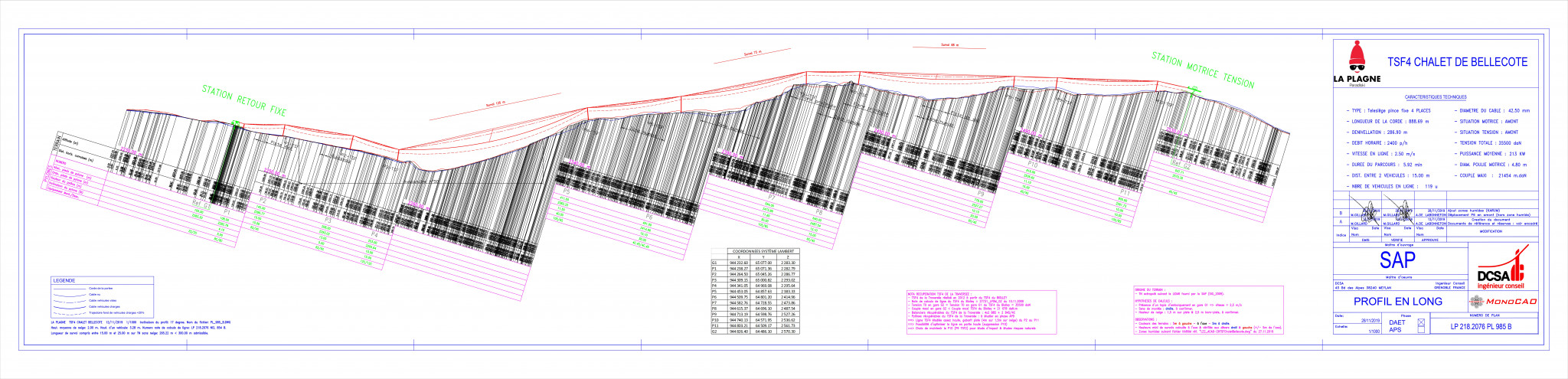Click the 'PROFIL EN LONG' drawing title
The image size is (1568, 379).
[1398, 301]
